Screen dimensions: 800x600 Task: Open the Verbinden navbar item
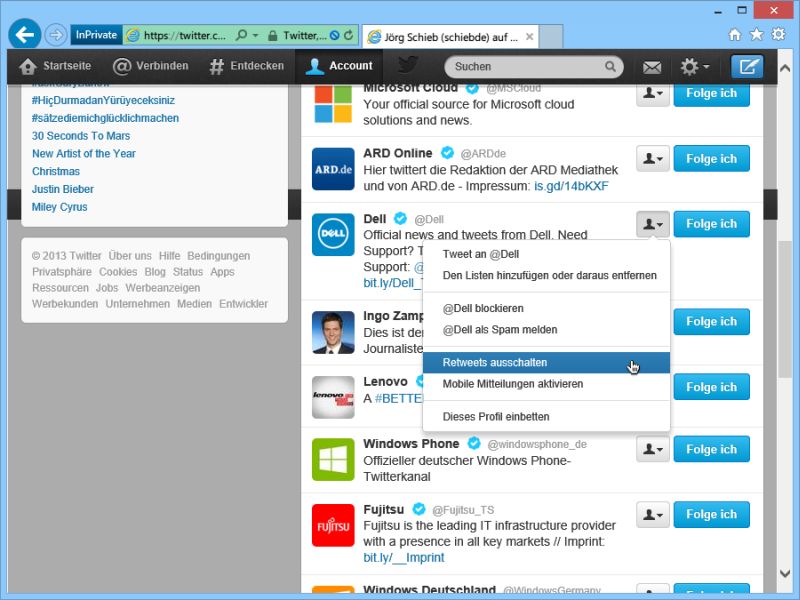(x=151, y=66)
